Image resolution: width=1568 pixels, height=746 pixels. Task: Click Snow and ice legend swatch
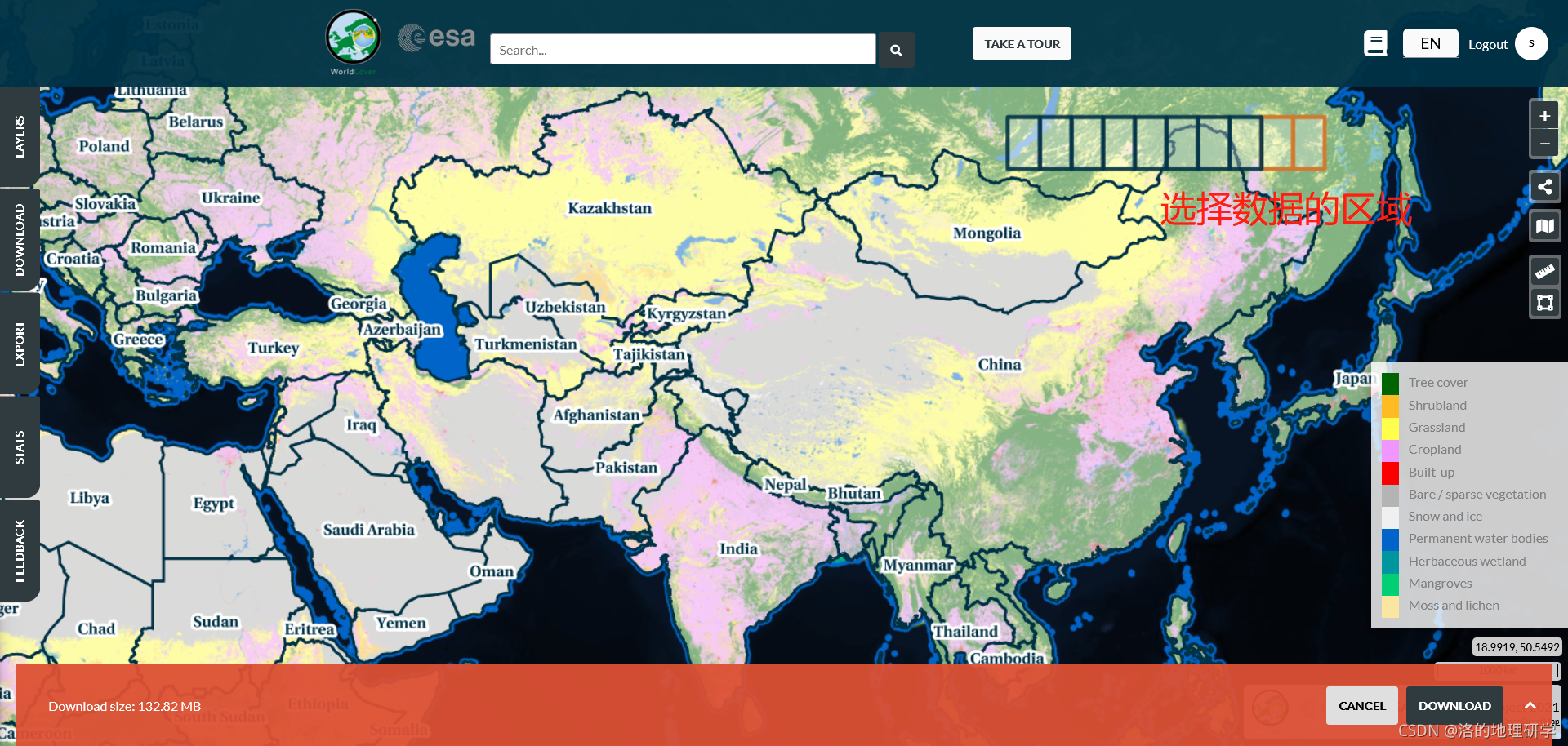1390,517
